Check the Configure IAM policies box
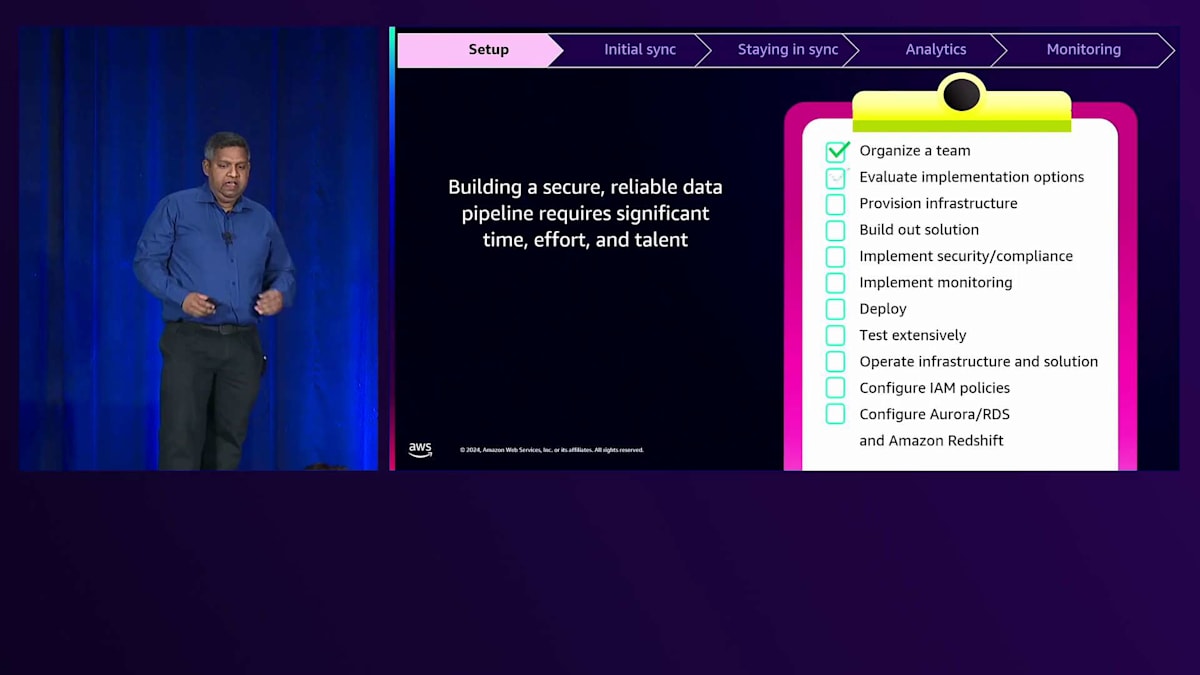This screenshot has height=675, width=1200. tap(835, 388)
